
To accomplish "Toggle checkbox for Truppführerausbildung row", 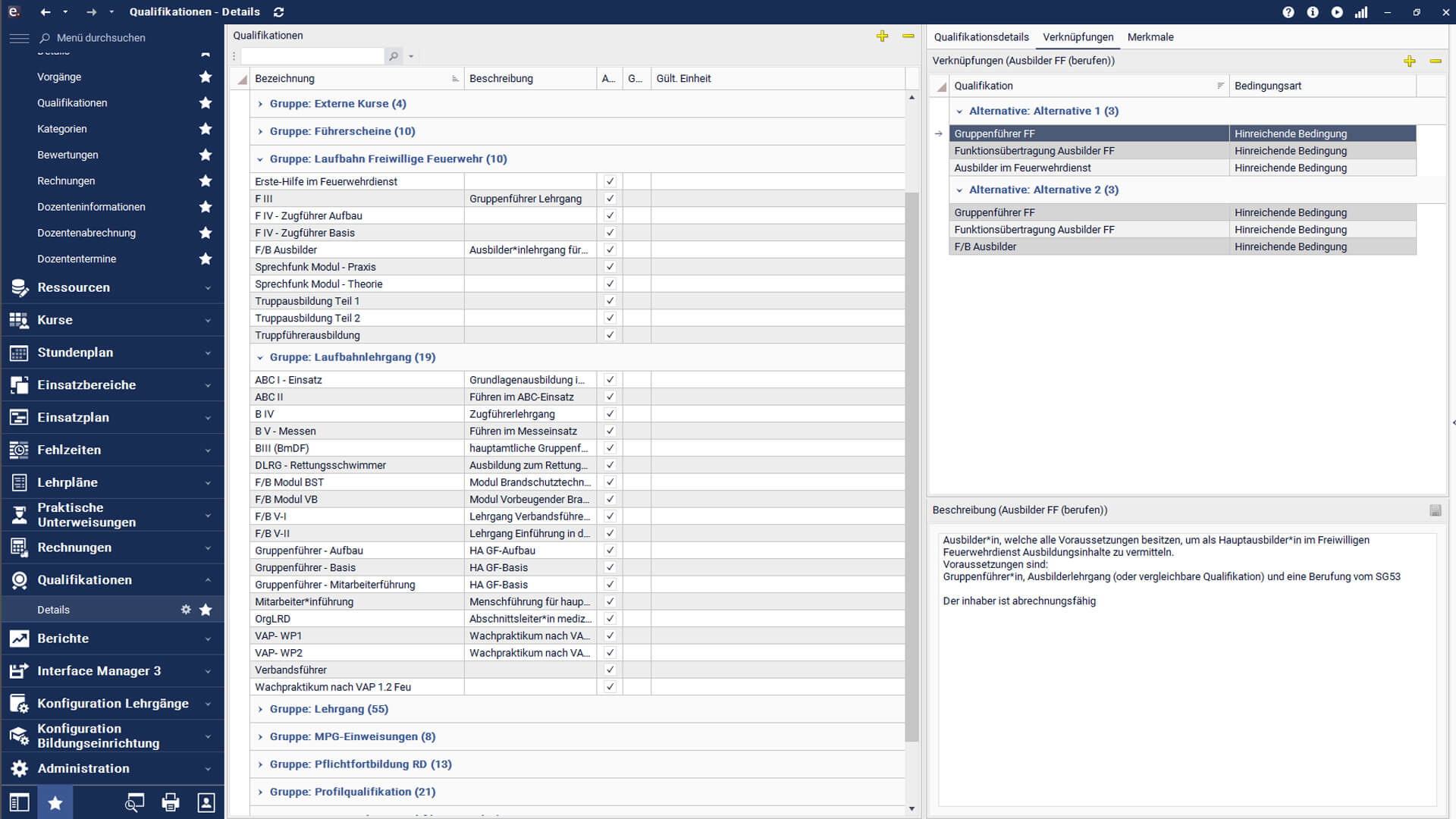I will pyautogui.click(x=610, y=335).
